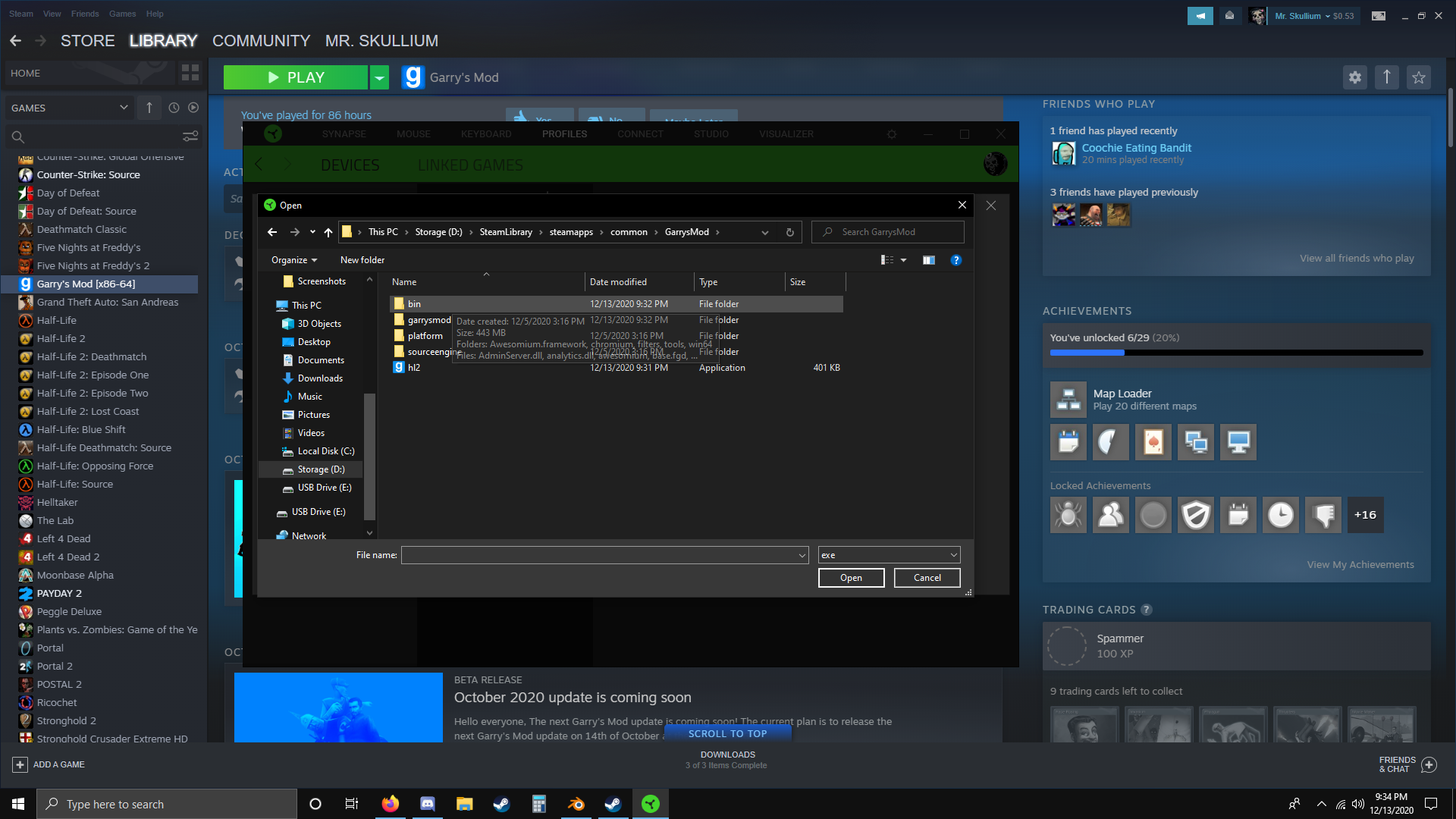Screen dimensions: 1456x819
Task: Click the library filter sliders icon
Action: coord(190,136)
